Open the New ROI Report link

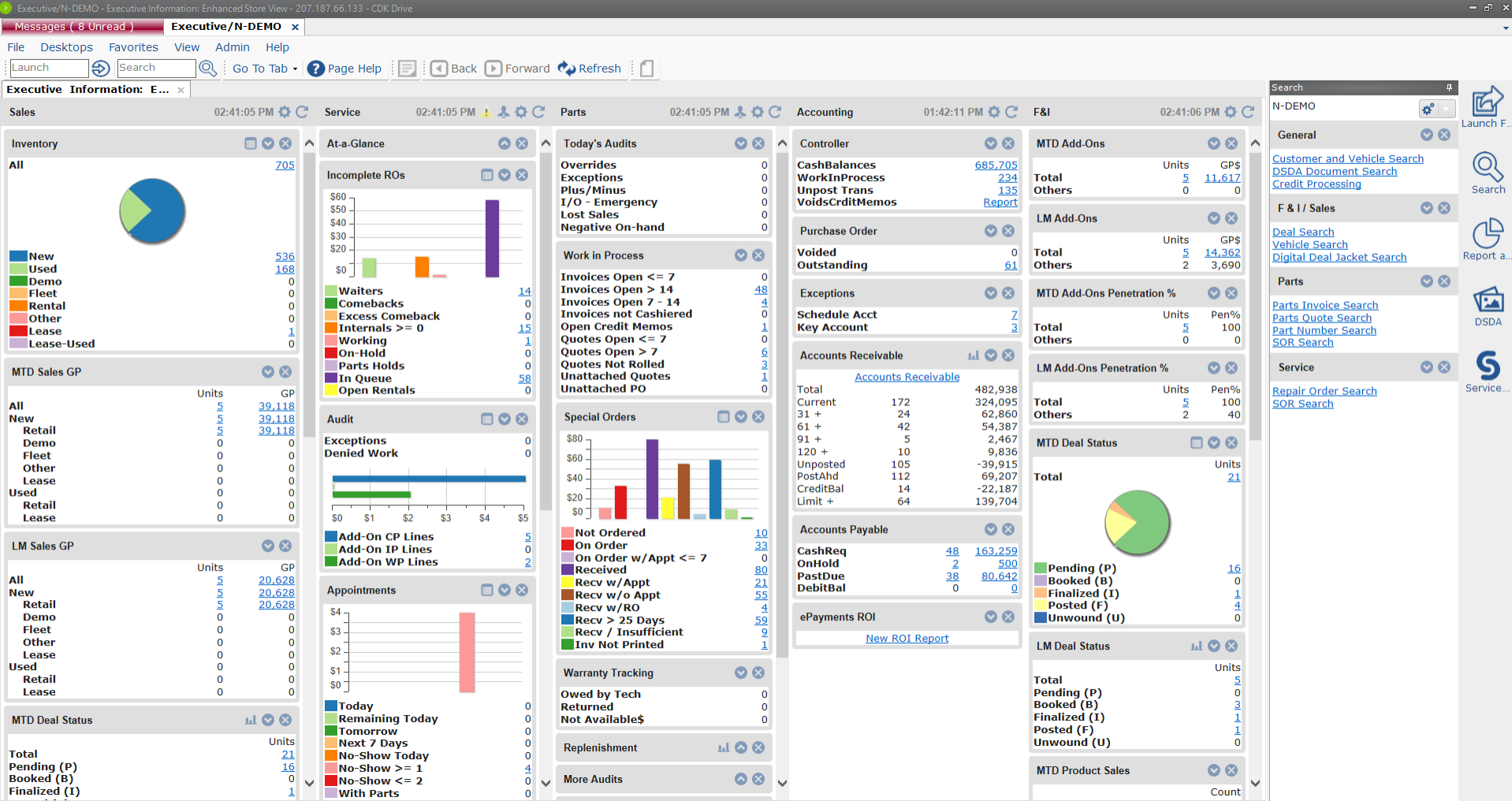point(907,639)
